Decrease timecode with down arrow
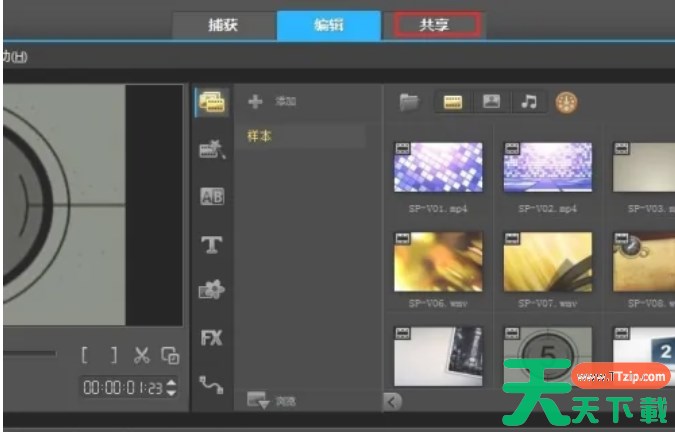The width and height of the screenshot is (675, 432). [x=171, y=393]
